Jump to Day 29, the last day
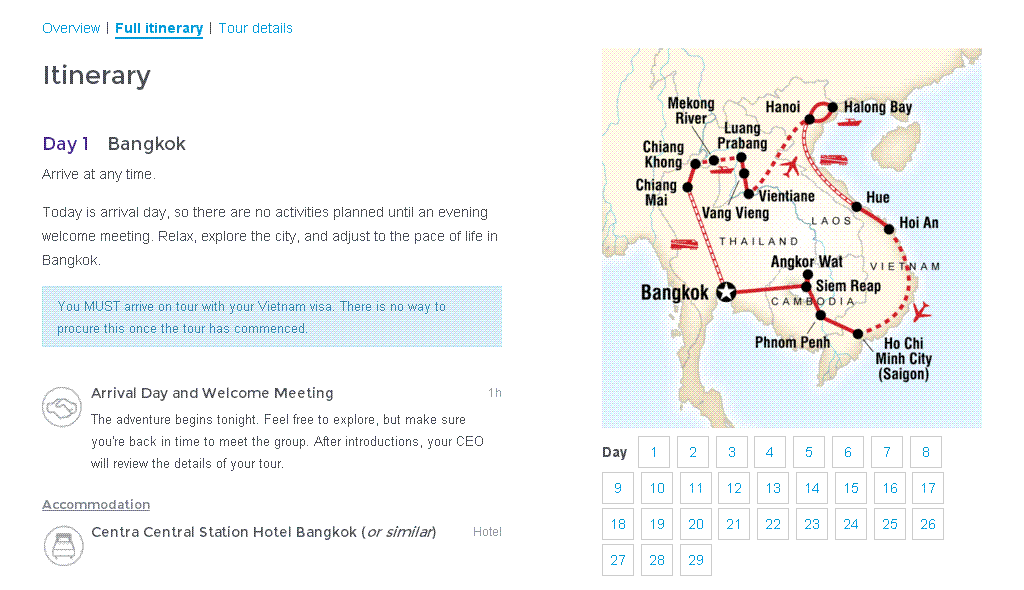Image resolution: width=1024 pixels, height=590 pixels. [x=696, y=560]
